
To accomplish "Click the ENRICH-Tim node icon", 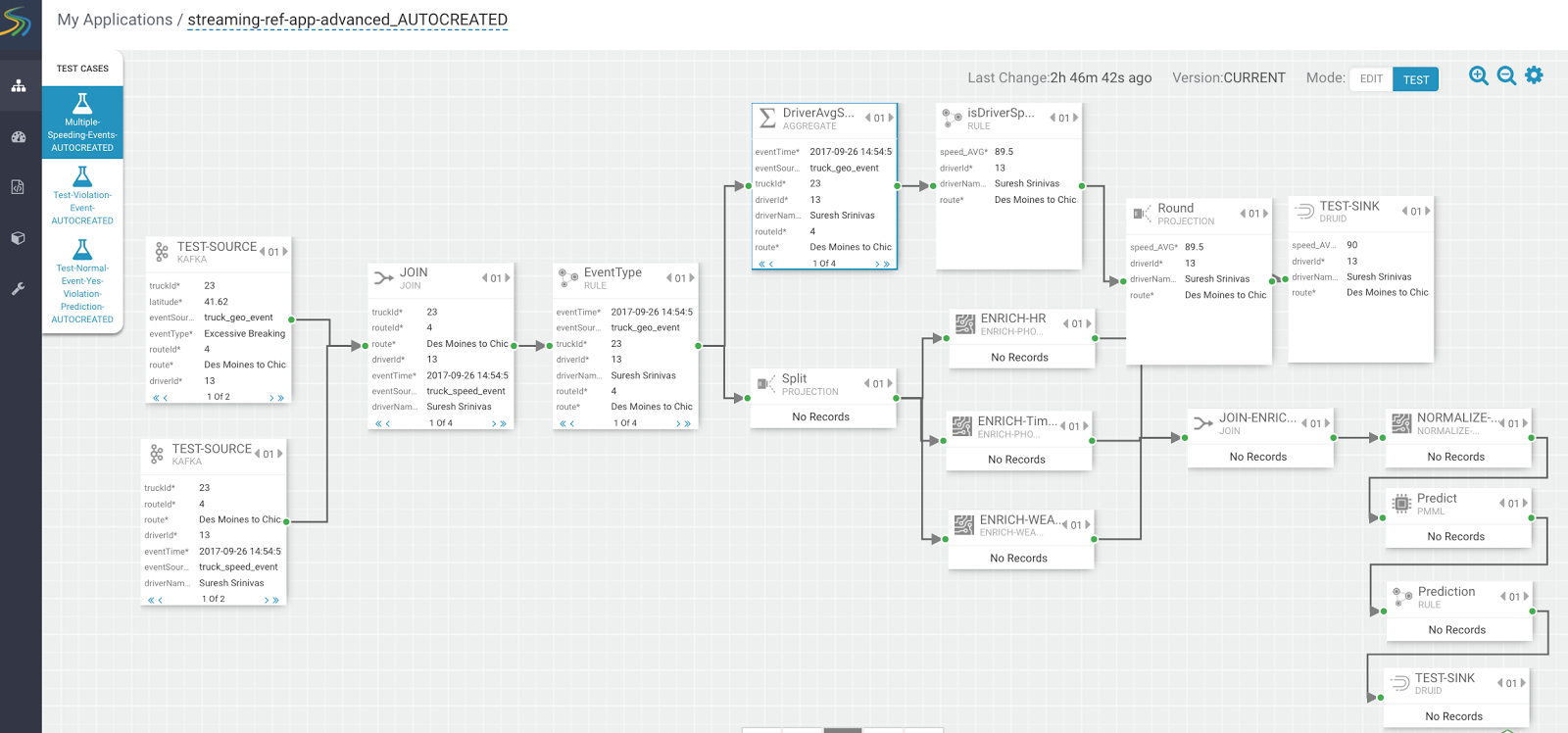I will 962,426.
